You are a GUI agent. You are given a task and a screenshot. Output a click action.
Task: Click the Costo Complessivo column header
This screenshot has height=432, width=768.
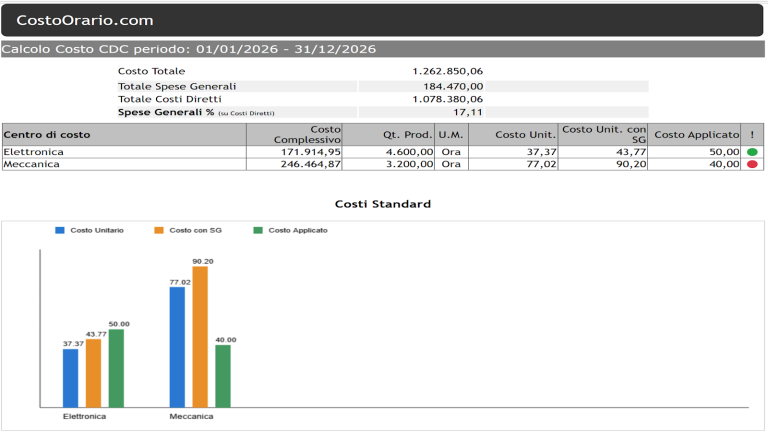(x=308, y=134)
